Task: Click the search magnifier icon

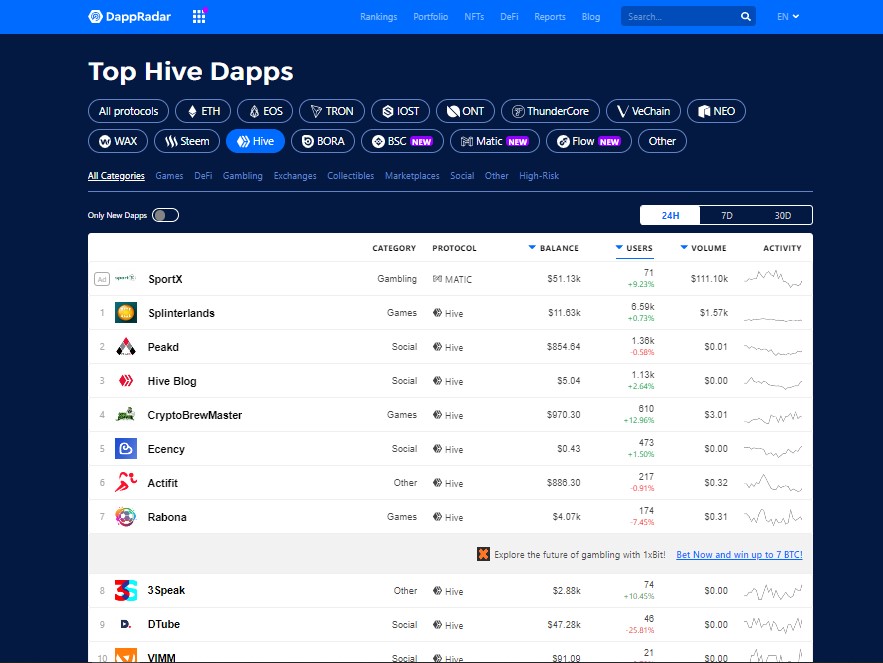Action: 746,17
